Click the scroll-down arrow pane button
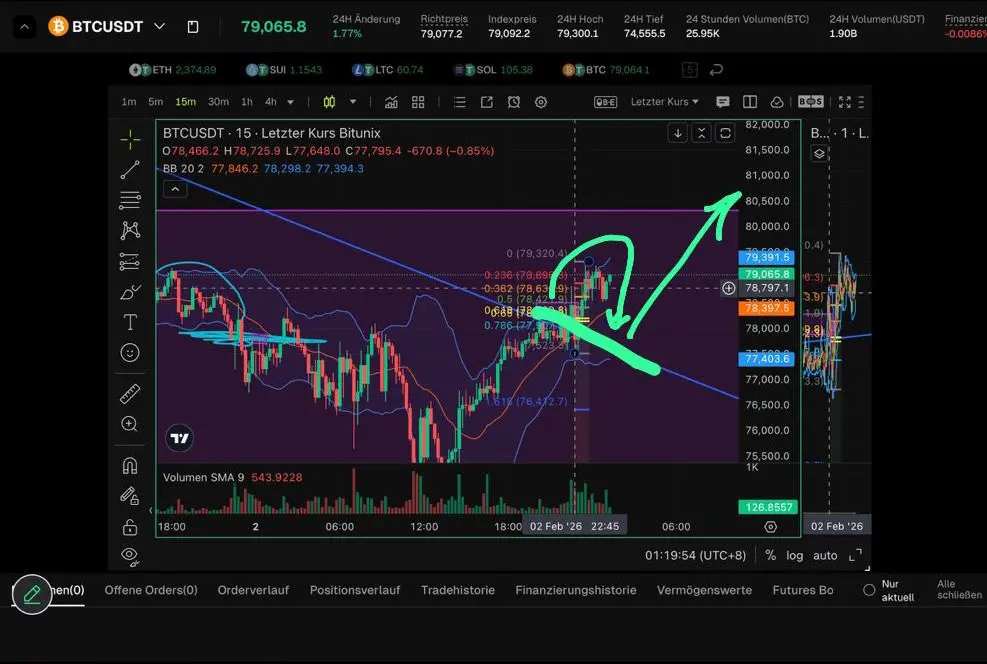 (677, 133)
